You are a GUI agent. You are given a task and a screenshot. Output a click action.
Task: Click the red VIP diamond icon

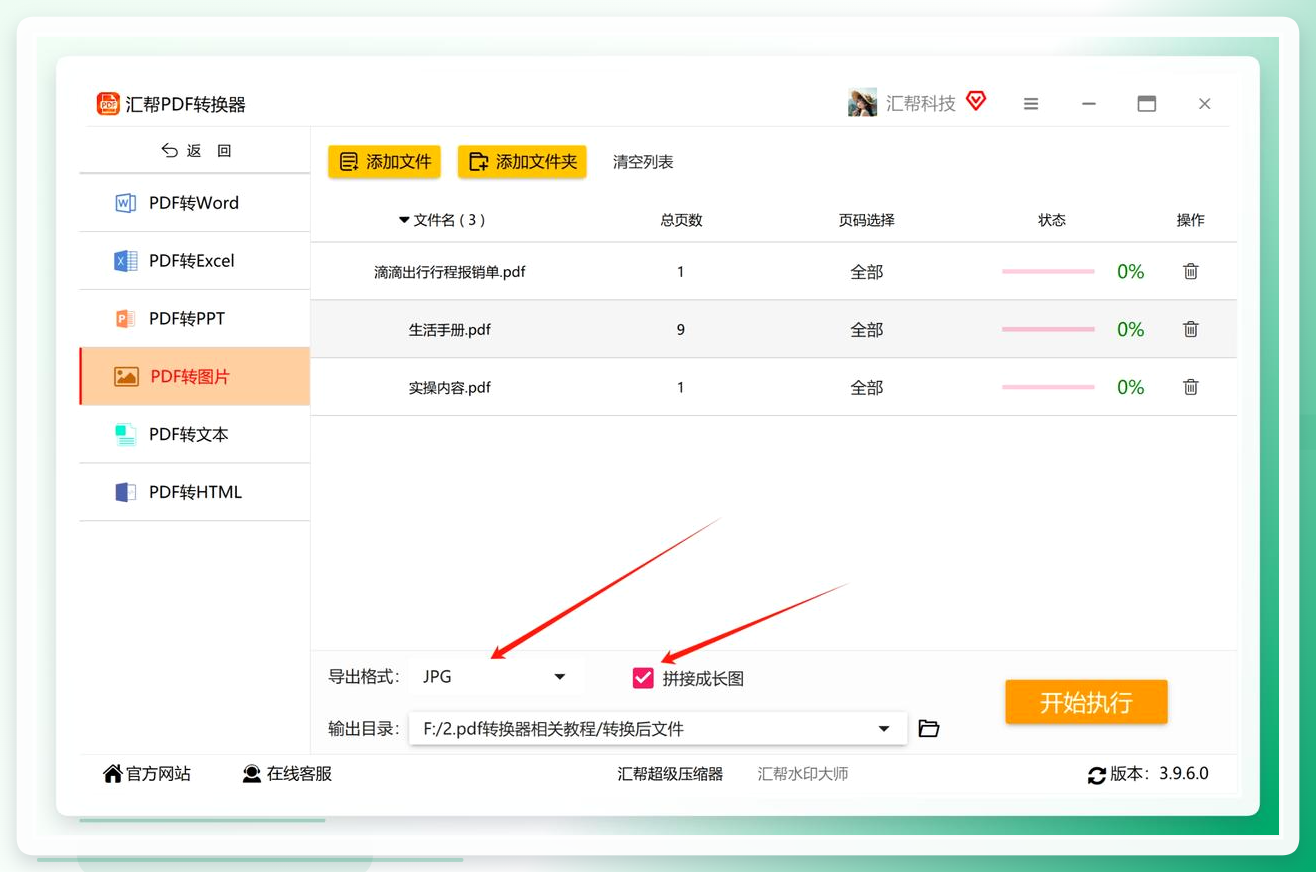(x=976, y=101)
